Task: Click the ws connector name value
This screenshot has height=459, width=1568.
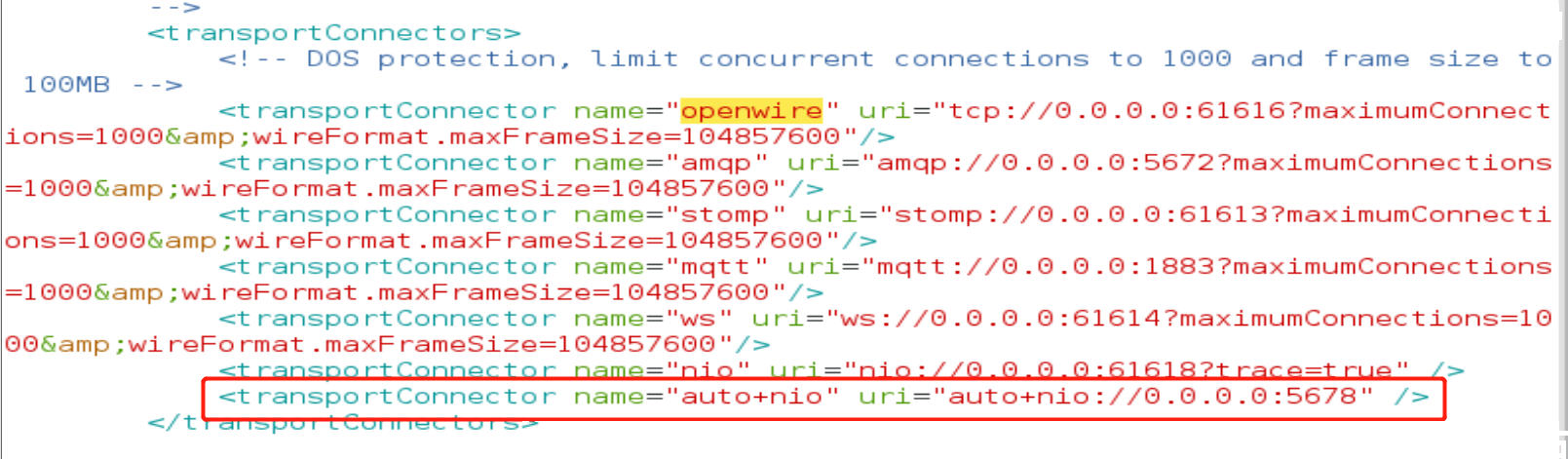Action: (x=698, y=319)
